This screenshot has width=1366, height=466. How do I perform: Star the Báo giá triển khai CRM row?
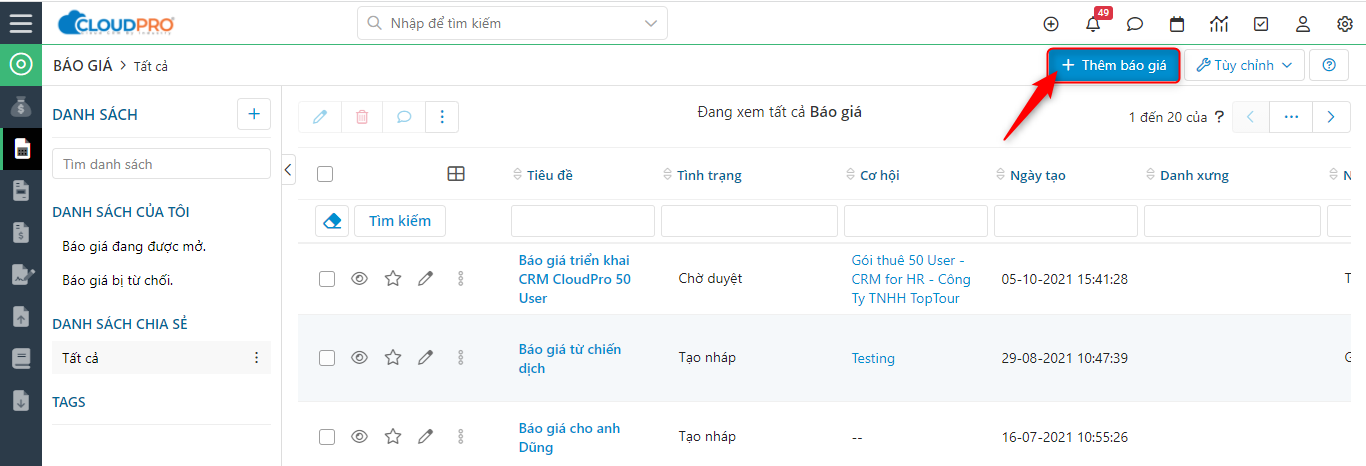[393, 279]
